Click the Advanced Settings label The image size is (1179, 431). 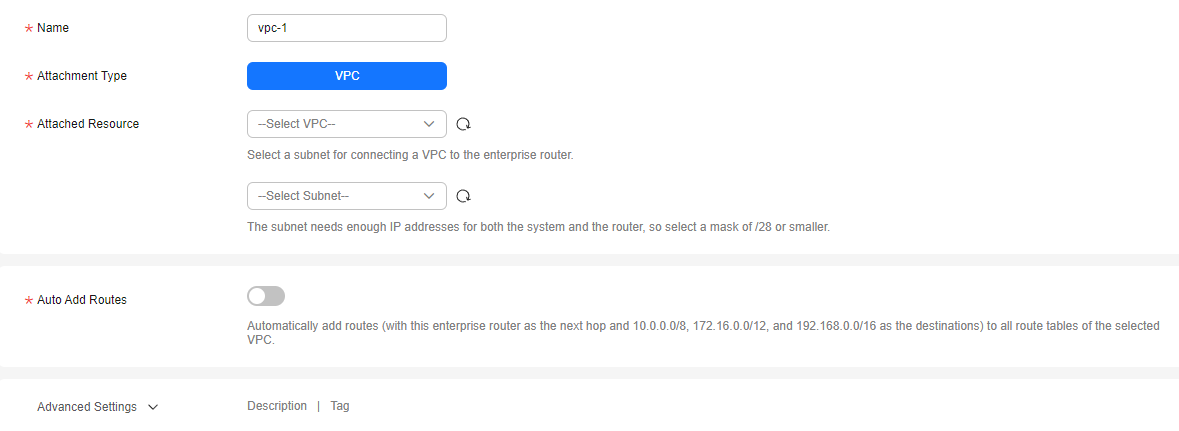pos(87,407)
